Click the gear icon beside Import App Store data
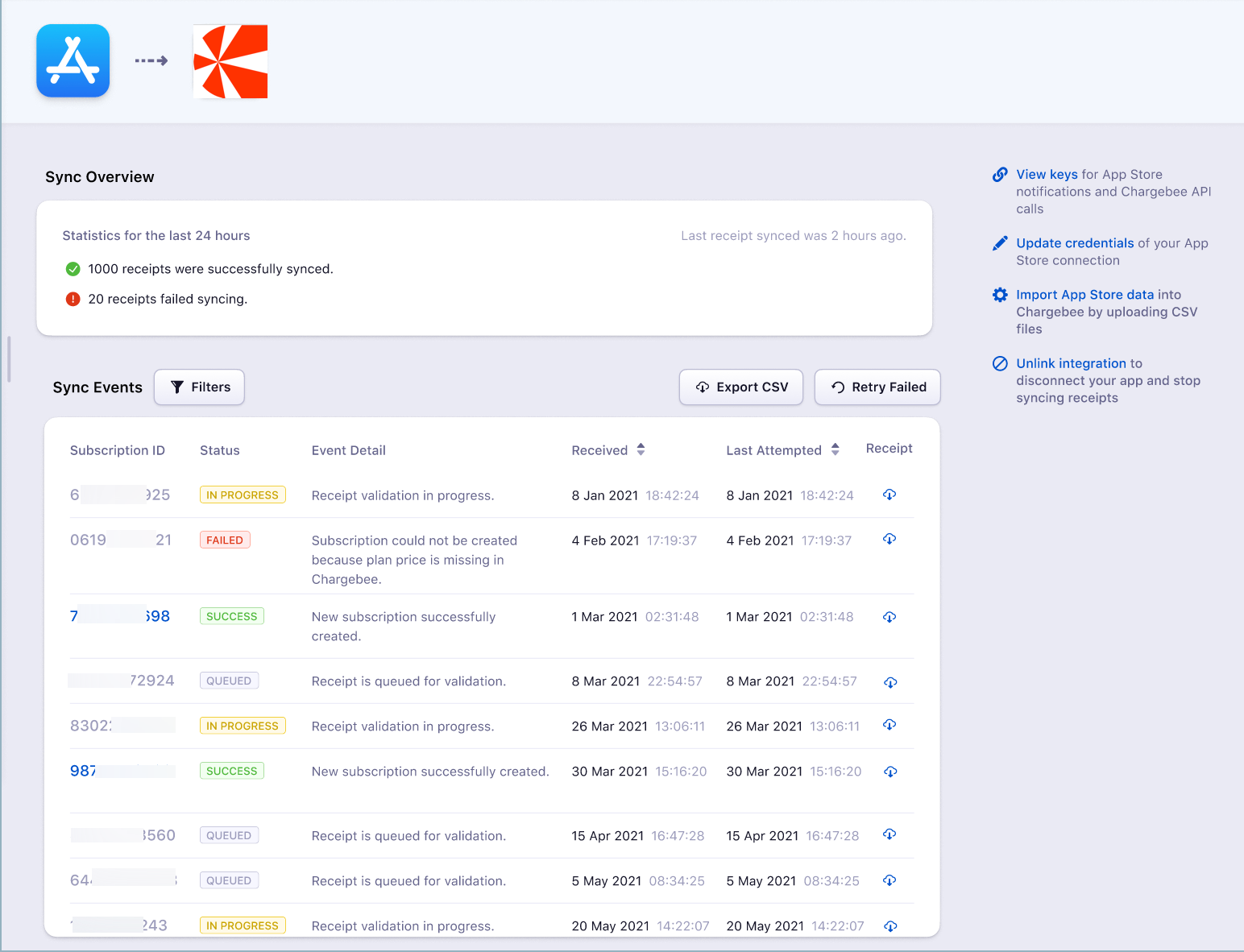The width and height of the screenshot is (1244, 952). [x=1000, y=295]
